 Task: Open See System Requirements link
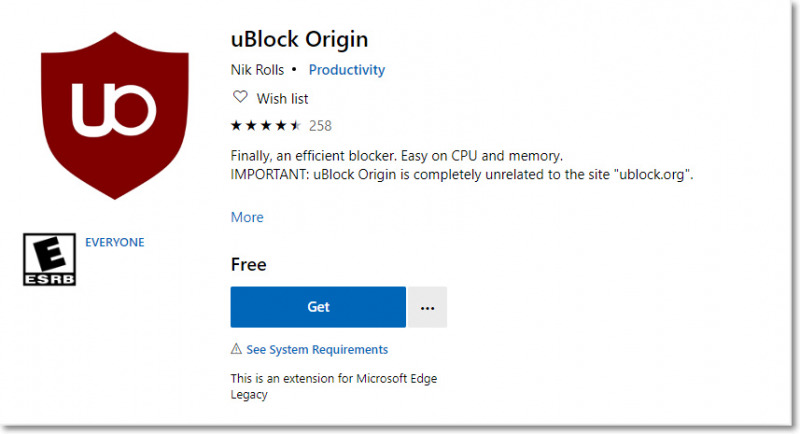coord(317,349)
